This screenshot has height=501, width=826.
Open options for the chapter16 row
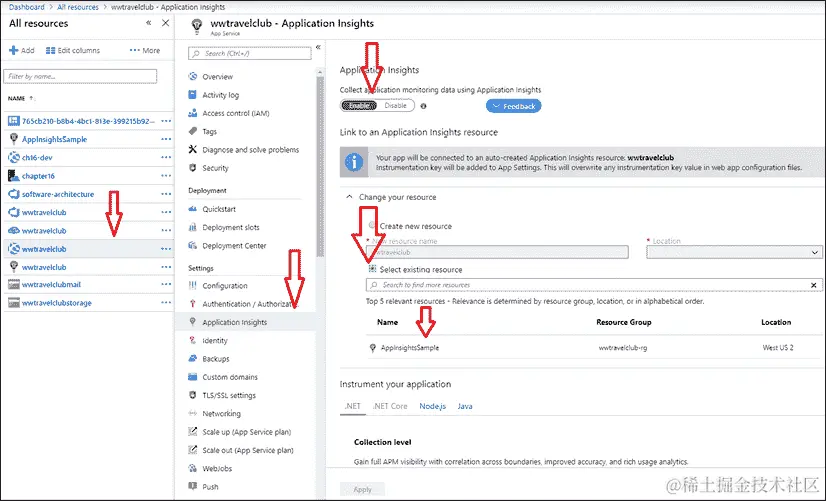coord(166,175)
